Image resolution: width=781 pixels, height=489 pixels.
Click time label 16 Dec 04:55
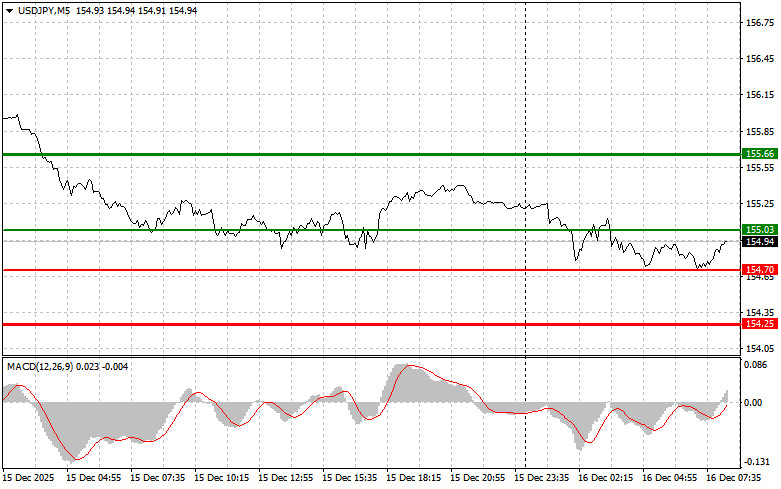pos(669,478)
